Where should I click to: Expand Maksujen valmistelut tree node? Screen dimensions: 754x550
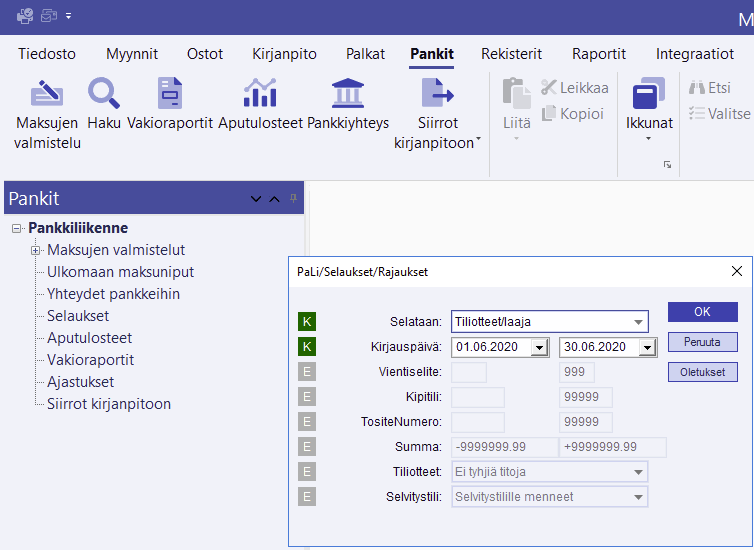click(x=35, y=250)
